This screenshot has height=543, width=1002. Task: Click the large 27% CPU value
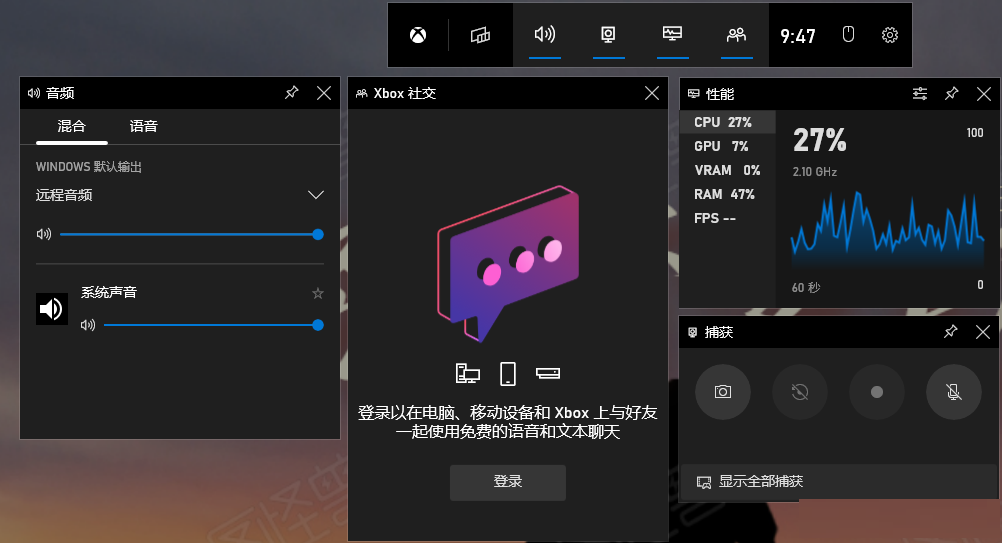coord(820,140)
